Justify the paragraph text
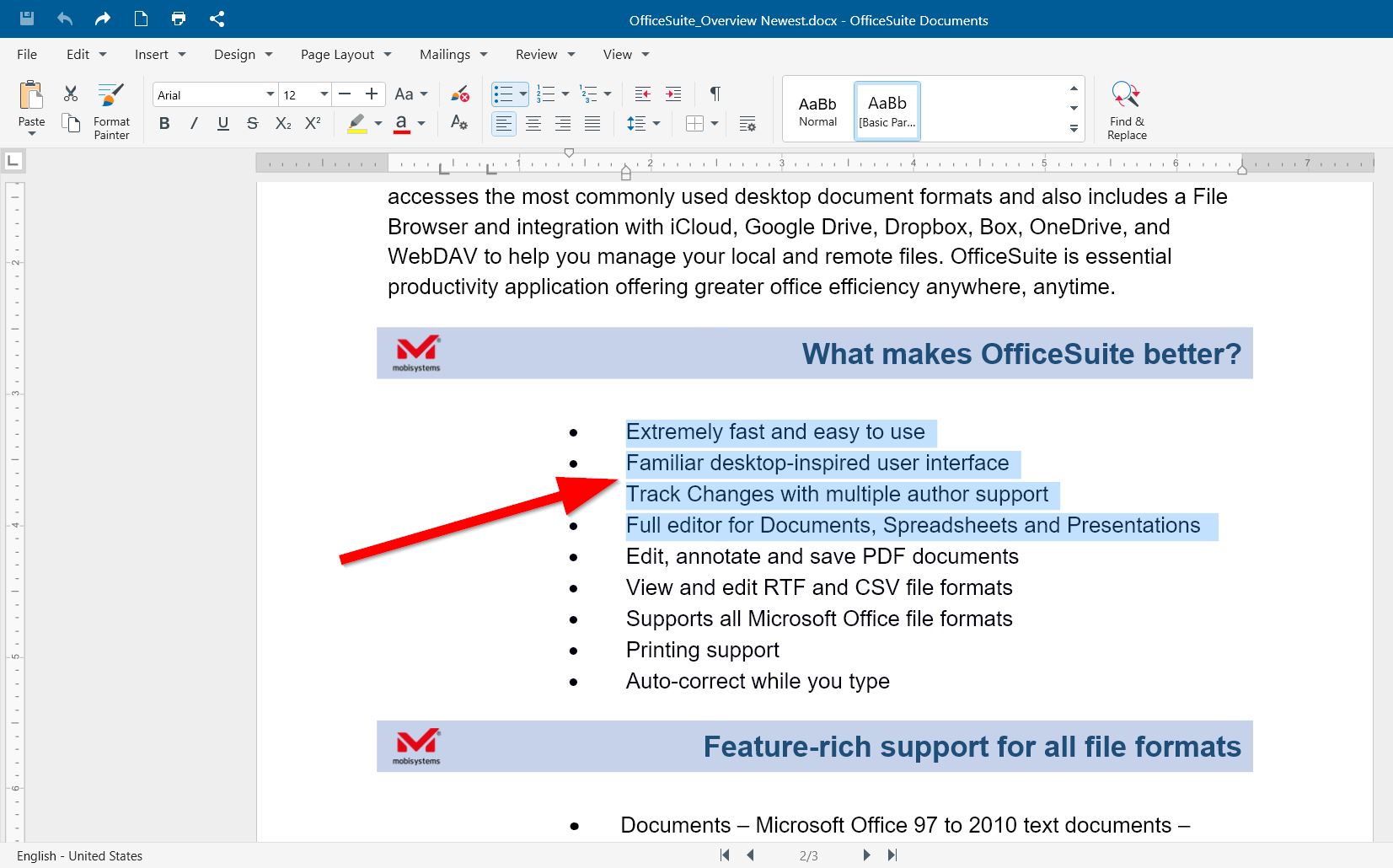 592,124
